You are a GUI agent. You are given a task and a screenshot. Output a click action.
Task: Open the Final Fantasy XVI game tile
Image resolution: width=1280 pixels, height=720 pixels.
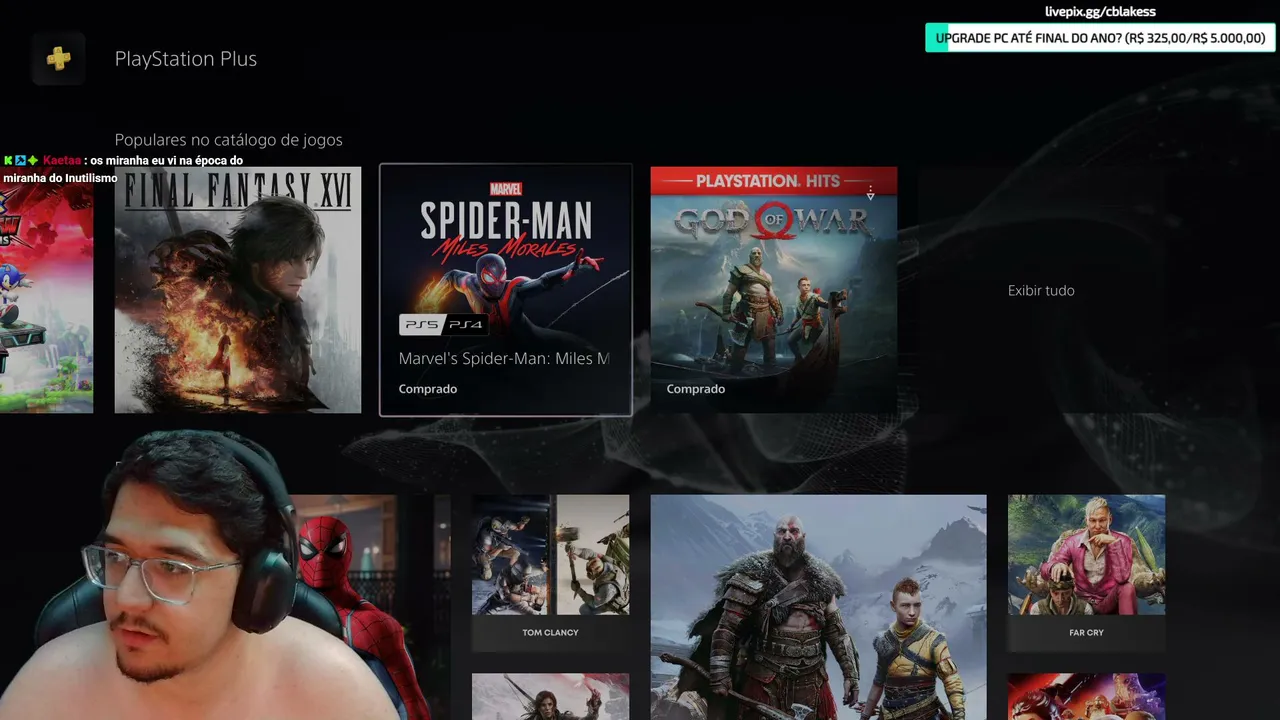pyautogui.click(x=238, y=290)
